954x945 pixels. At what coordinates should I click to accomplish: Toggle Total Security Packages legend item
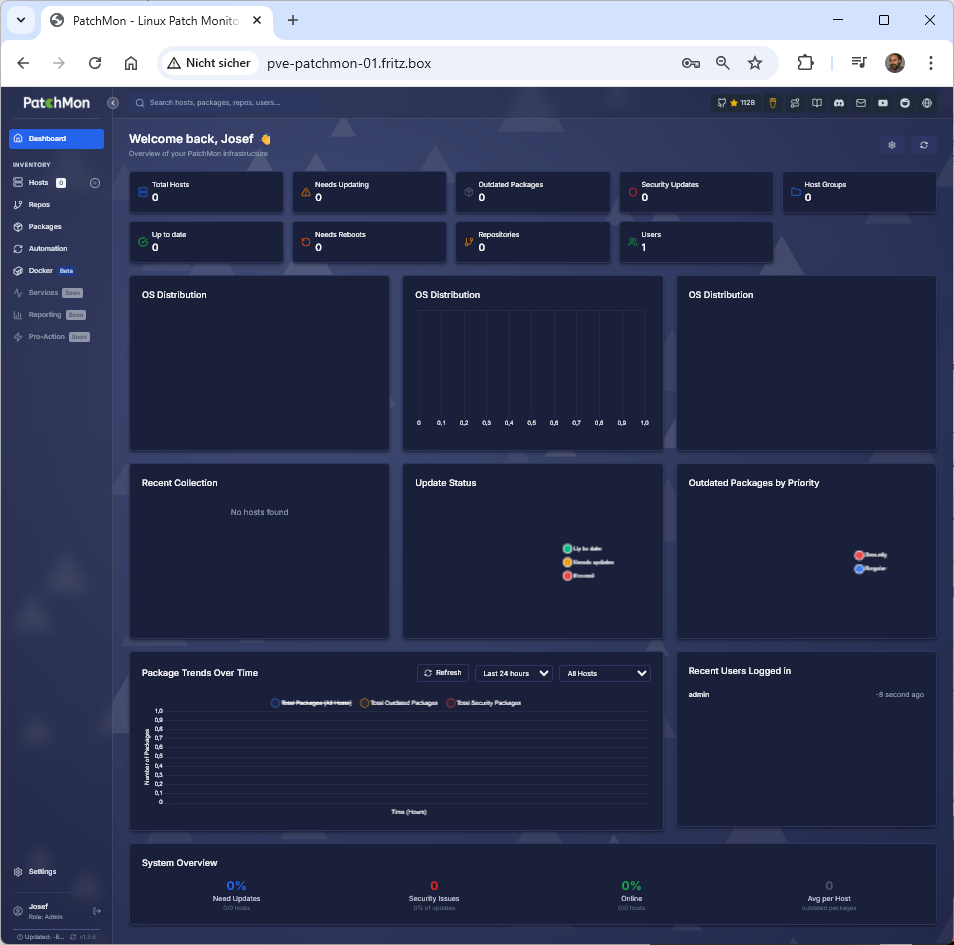pos(484,703)
